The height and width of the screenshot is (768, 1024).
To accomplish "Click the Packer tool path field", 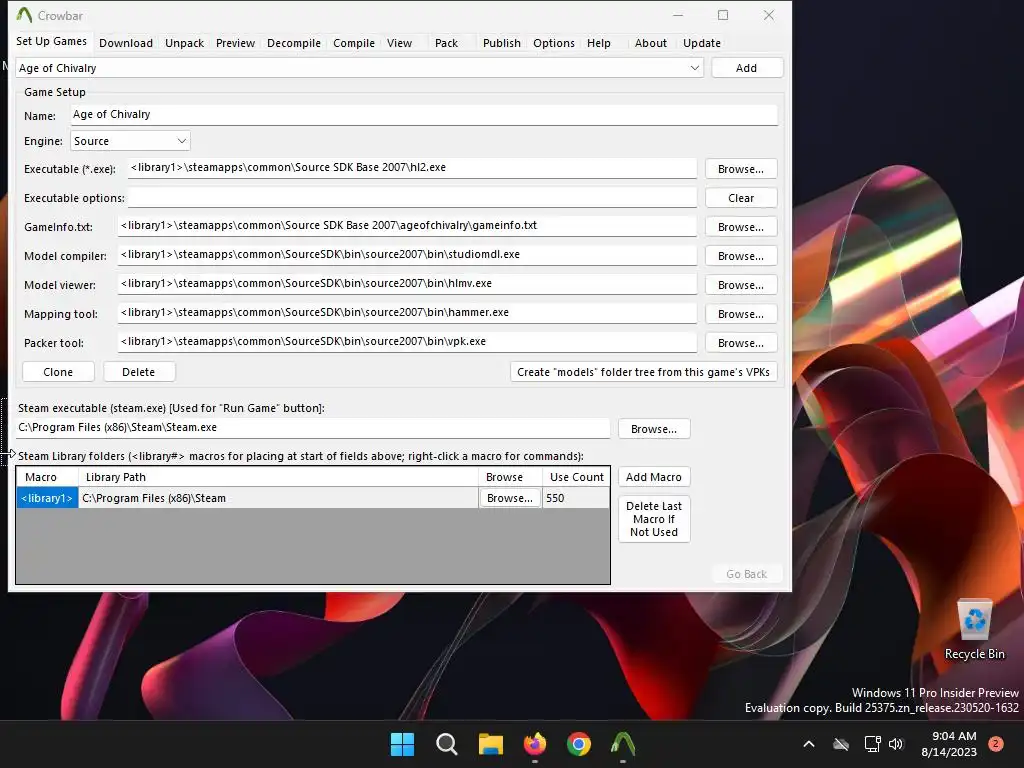I will [x=408, y=342].
